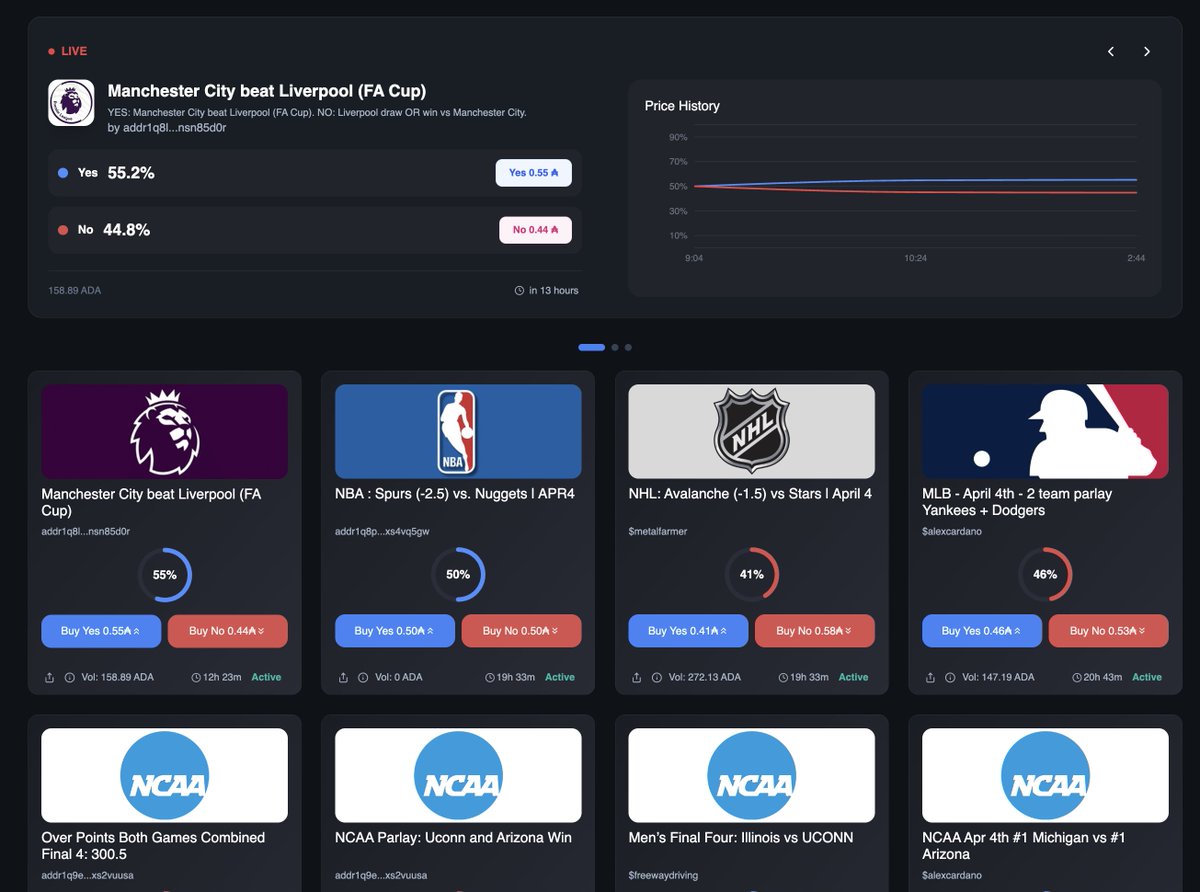Click 41% progress ring on Avalanche vs Stars card
Image resolution: width=1200 pixels, height=892 pixels.
tap(752, 575)
